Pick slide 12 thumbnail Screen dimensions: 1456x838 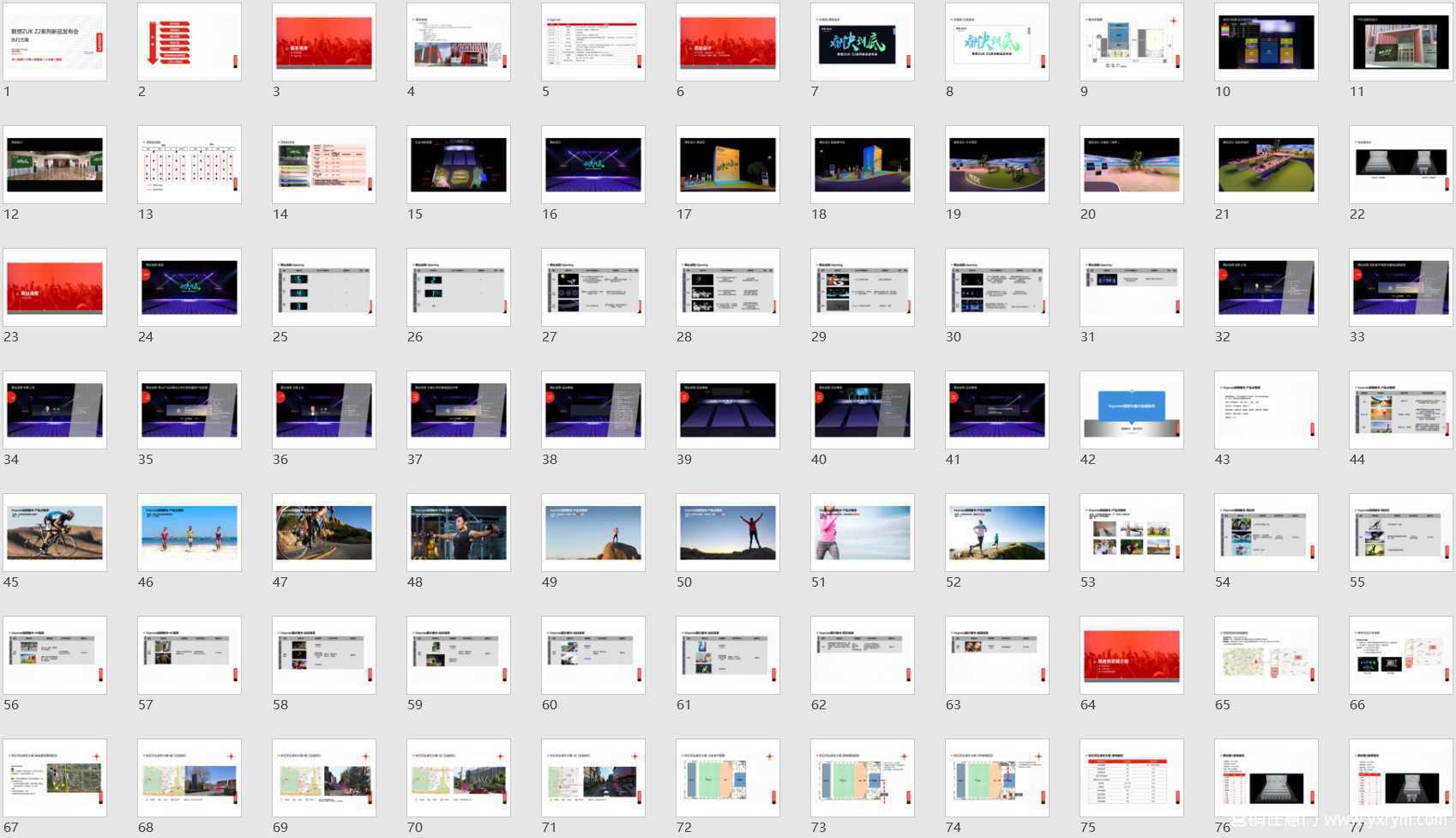[55, 165]
